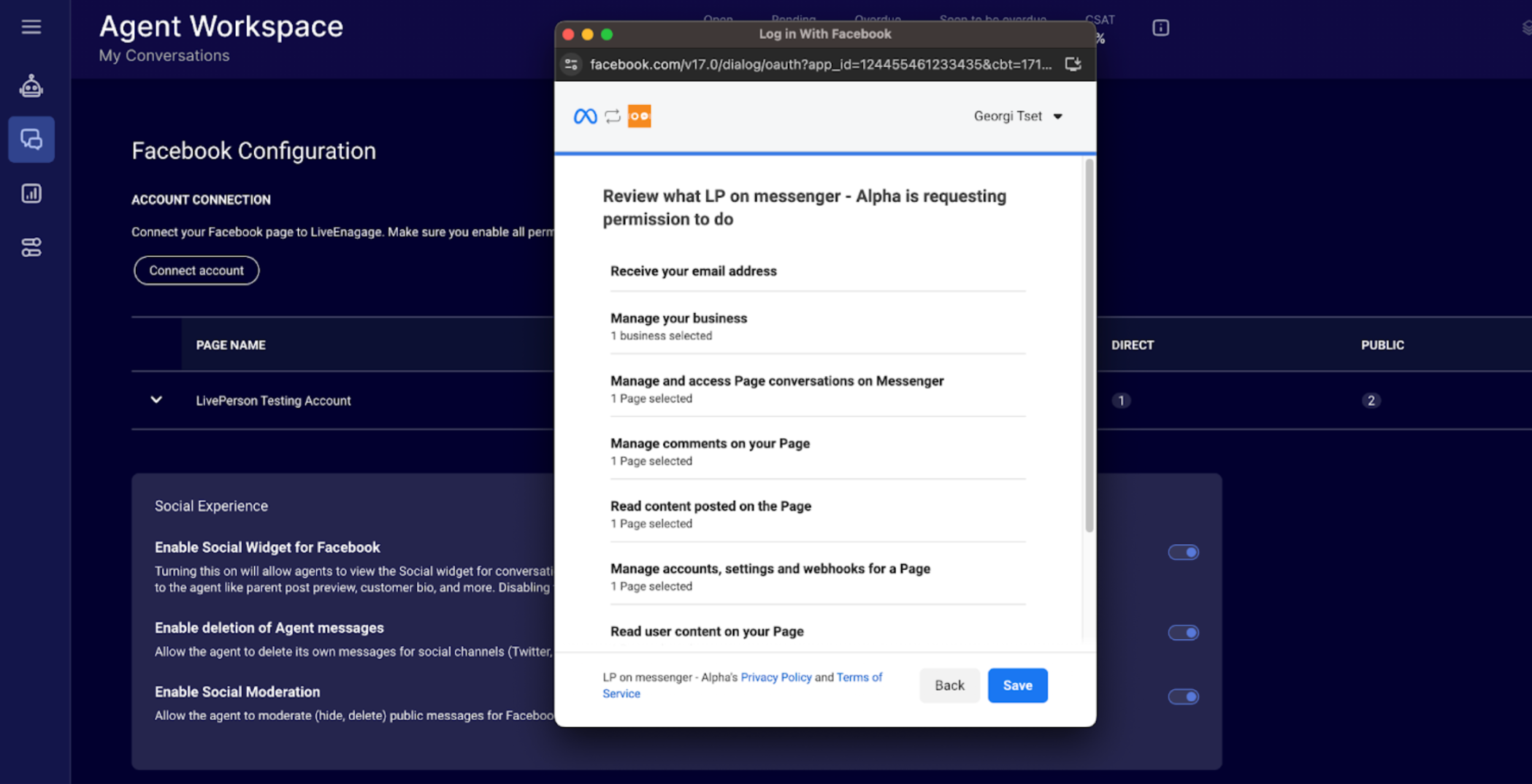Select the Manage your business permission
The width and height of the screenshot is (1532, 784).
pos(818,326)
